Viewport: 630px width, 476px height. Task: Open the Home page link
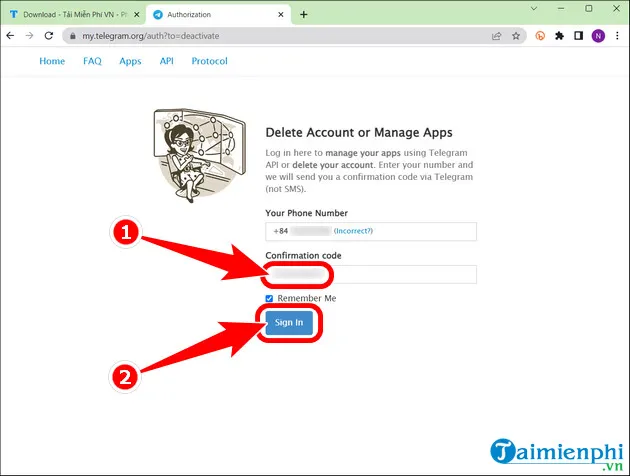[x=52, y=61]
